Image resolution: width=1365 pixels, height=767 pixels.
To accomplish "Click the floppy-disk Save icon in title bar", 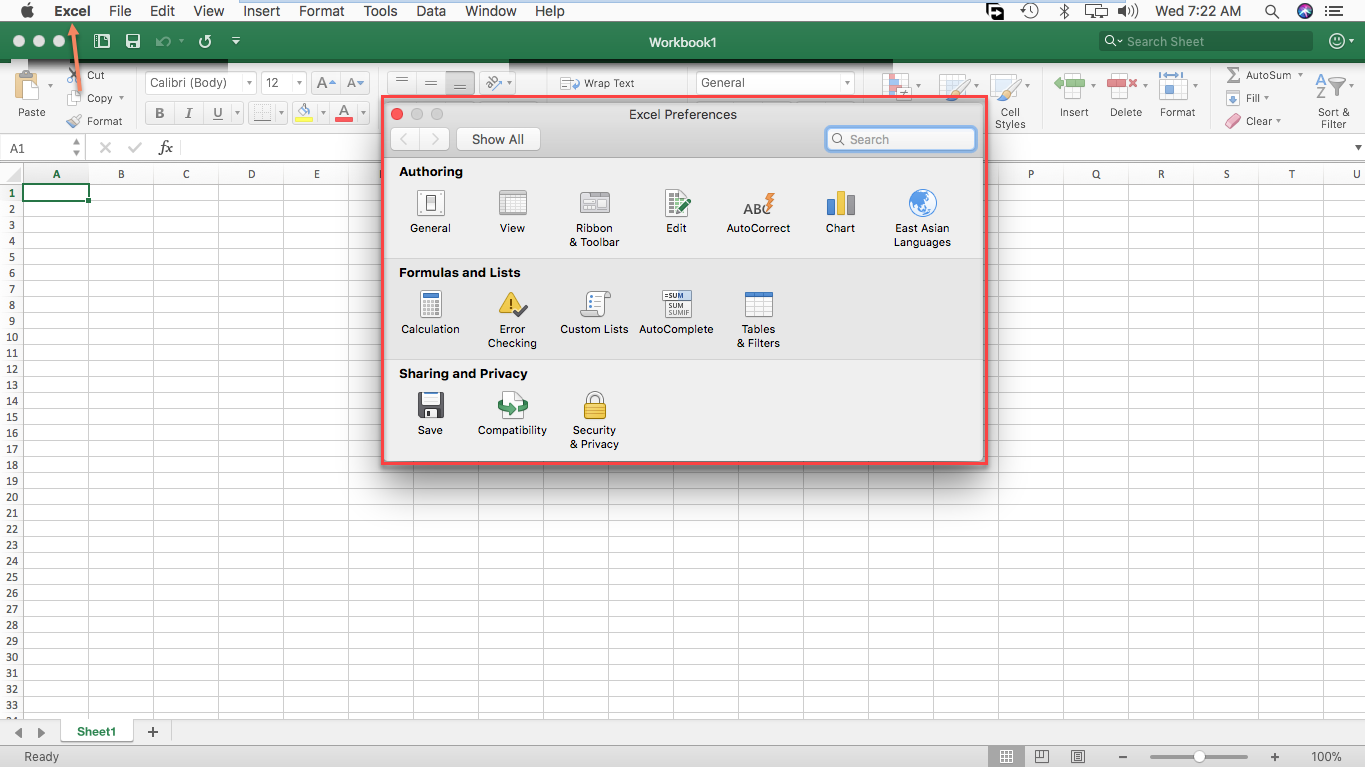I will coord(133,41).
